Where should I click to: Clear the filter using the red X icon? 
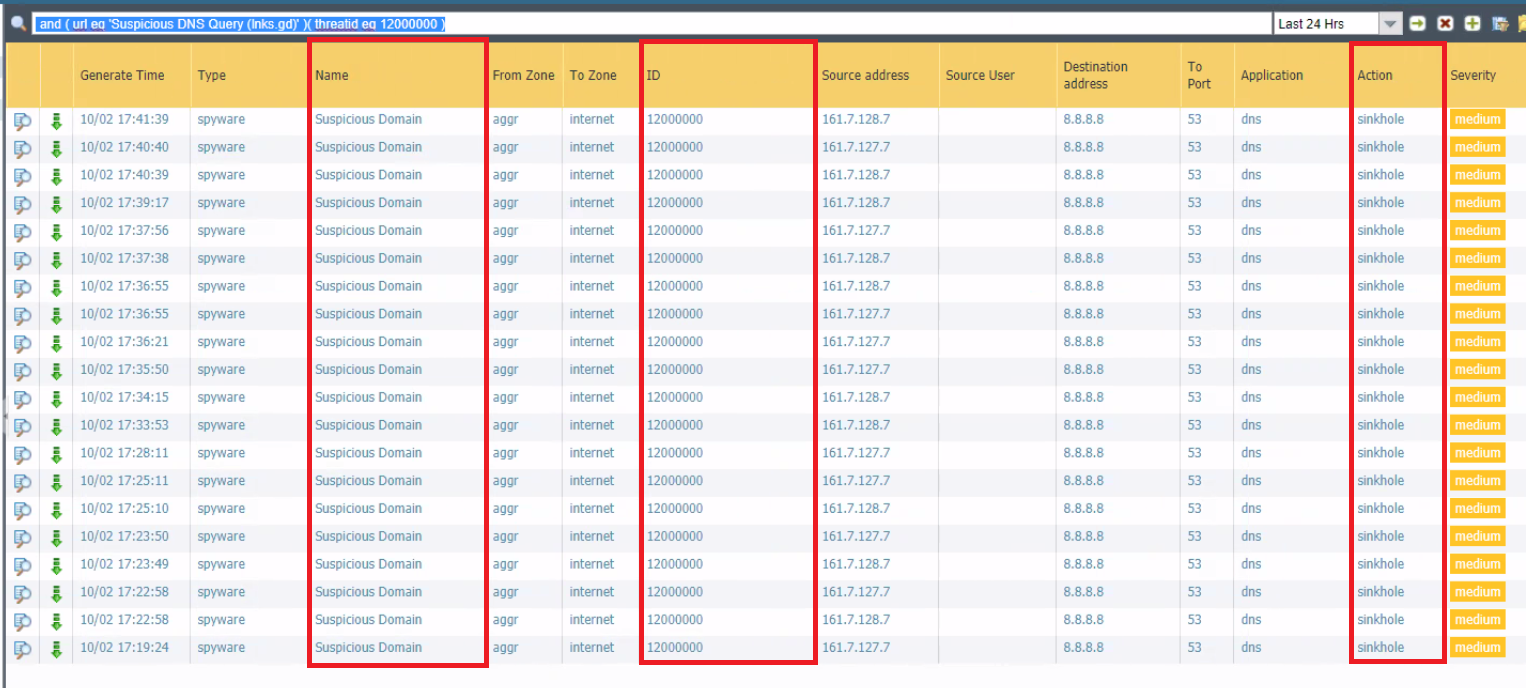1445,24
